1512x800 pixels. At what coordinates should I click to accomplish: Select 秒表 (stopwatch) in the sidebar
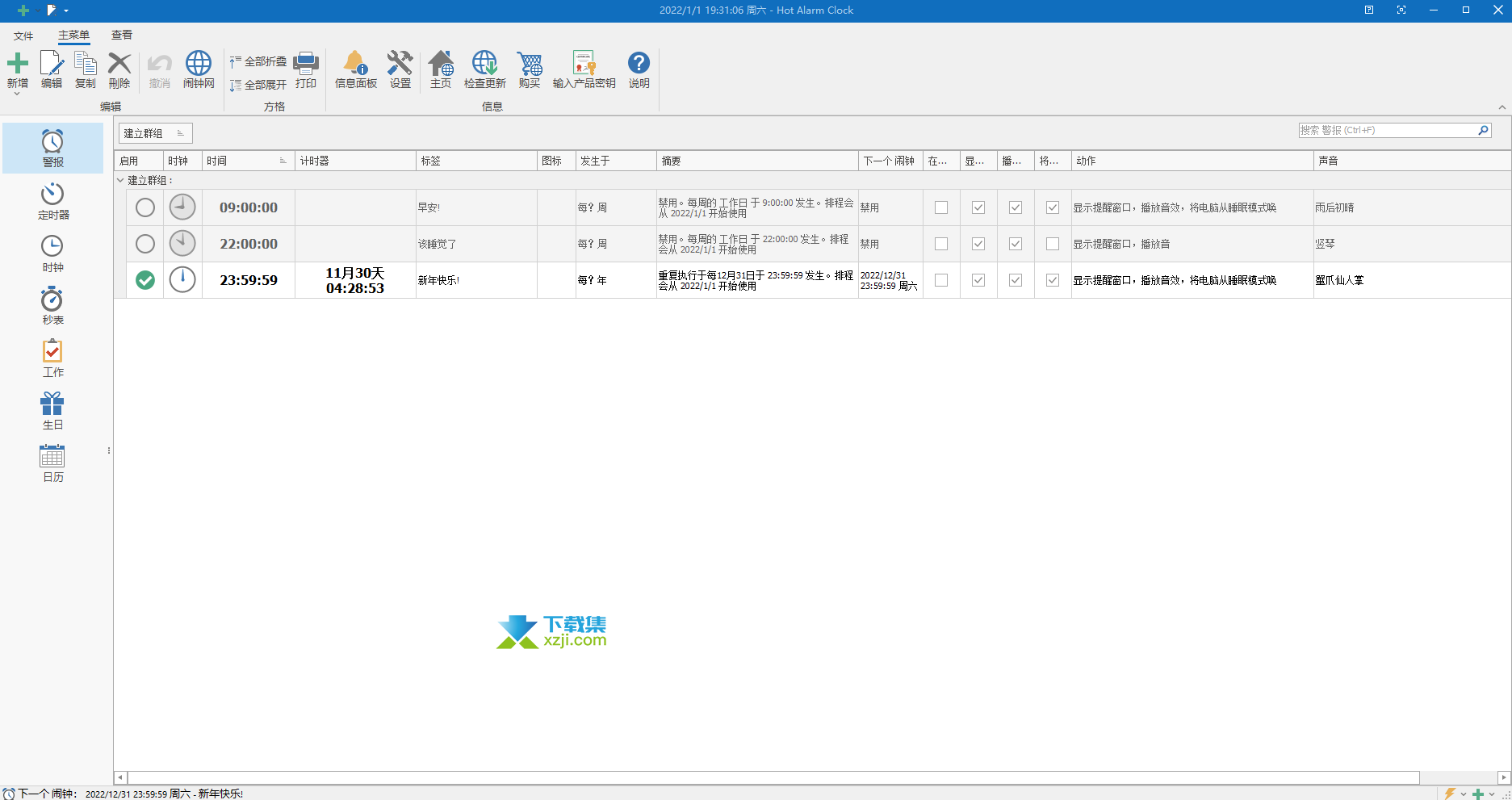[52, 306]
